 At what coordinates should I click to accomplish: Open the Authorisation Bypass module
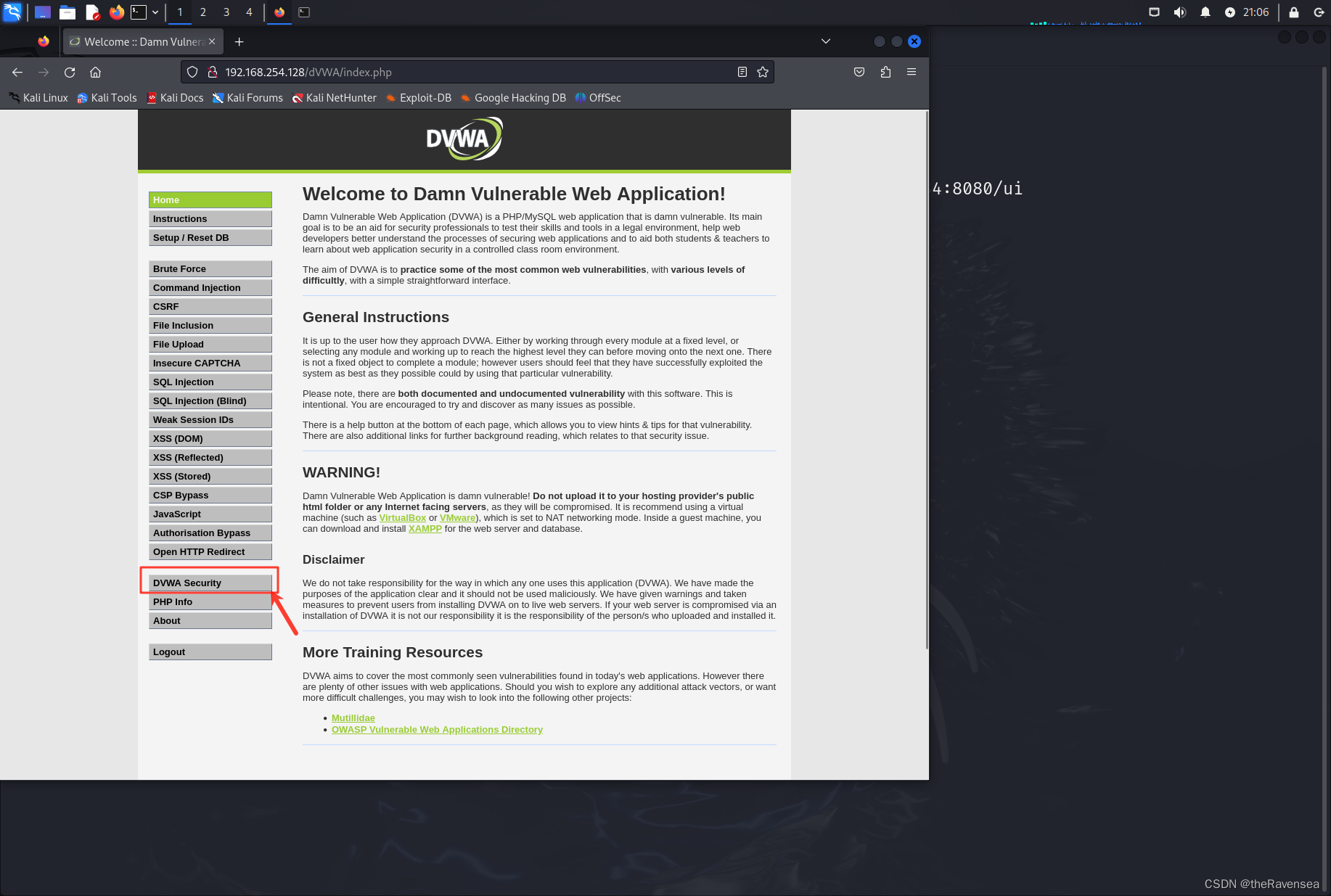click(210, 533)
